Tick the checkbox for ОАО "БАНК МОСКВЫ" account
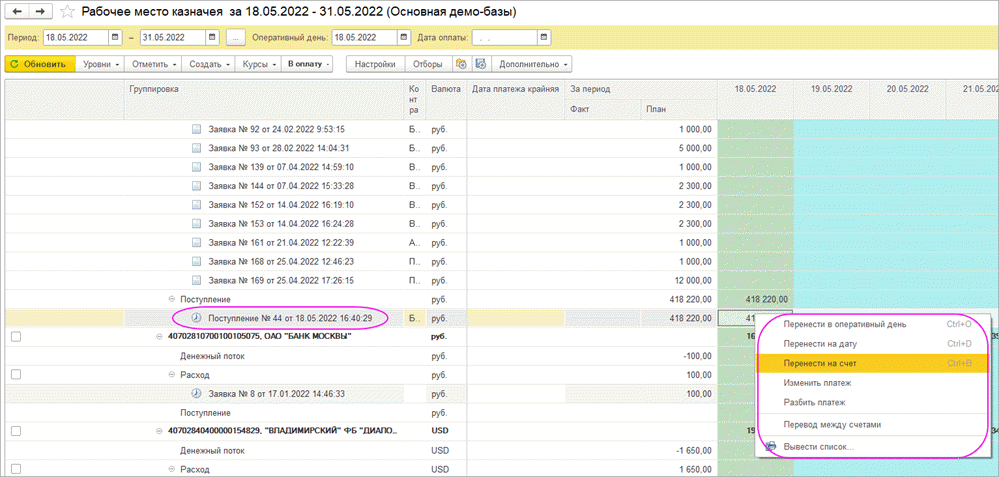The image size is (999, 477). click(14, 336)
